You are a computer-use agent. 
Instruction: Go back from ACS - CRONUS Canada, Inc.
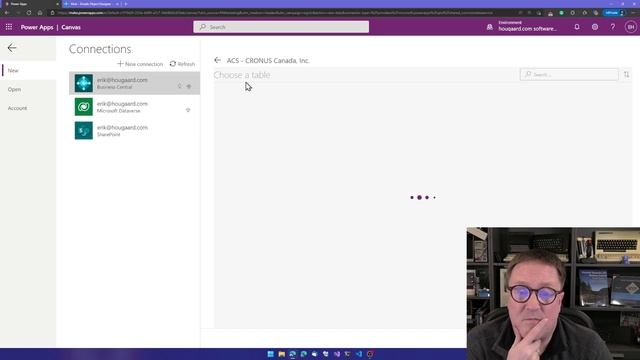coord(217,60)
